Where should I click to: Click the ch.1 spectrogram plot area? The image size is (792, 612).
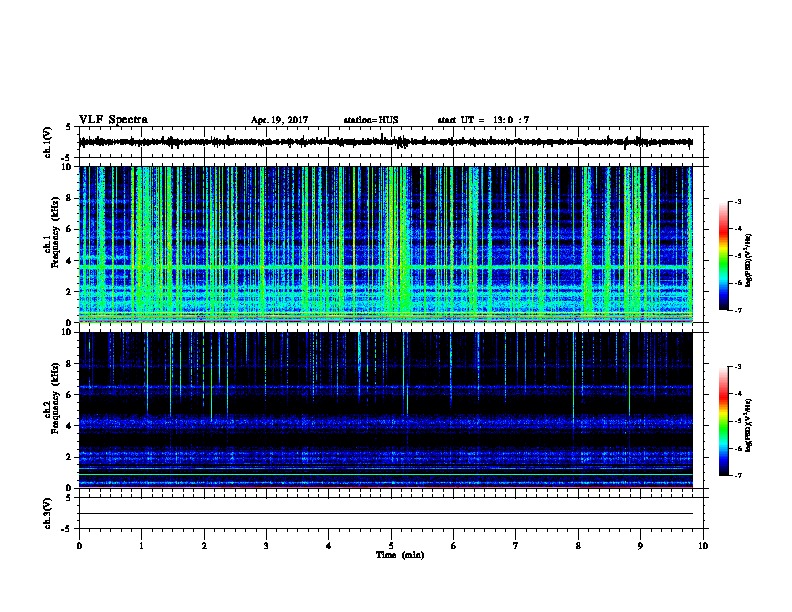tap(386, 244)
